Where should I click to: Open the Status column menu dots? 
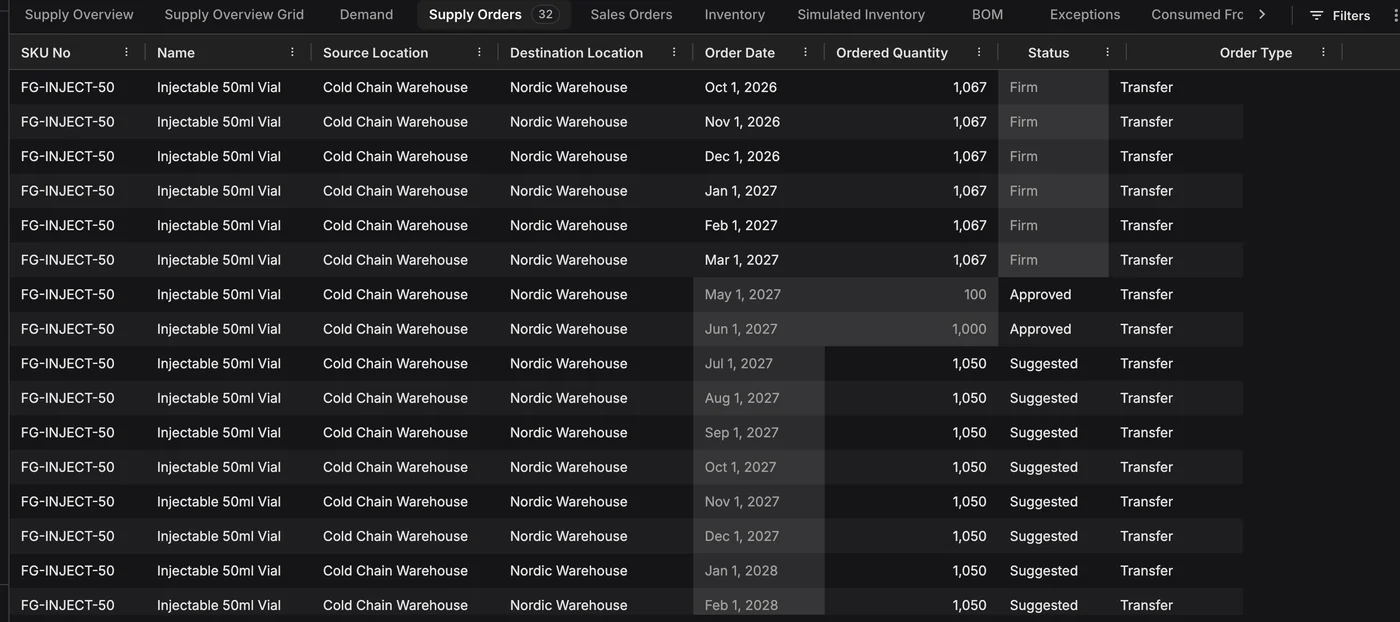(1107, 52)
